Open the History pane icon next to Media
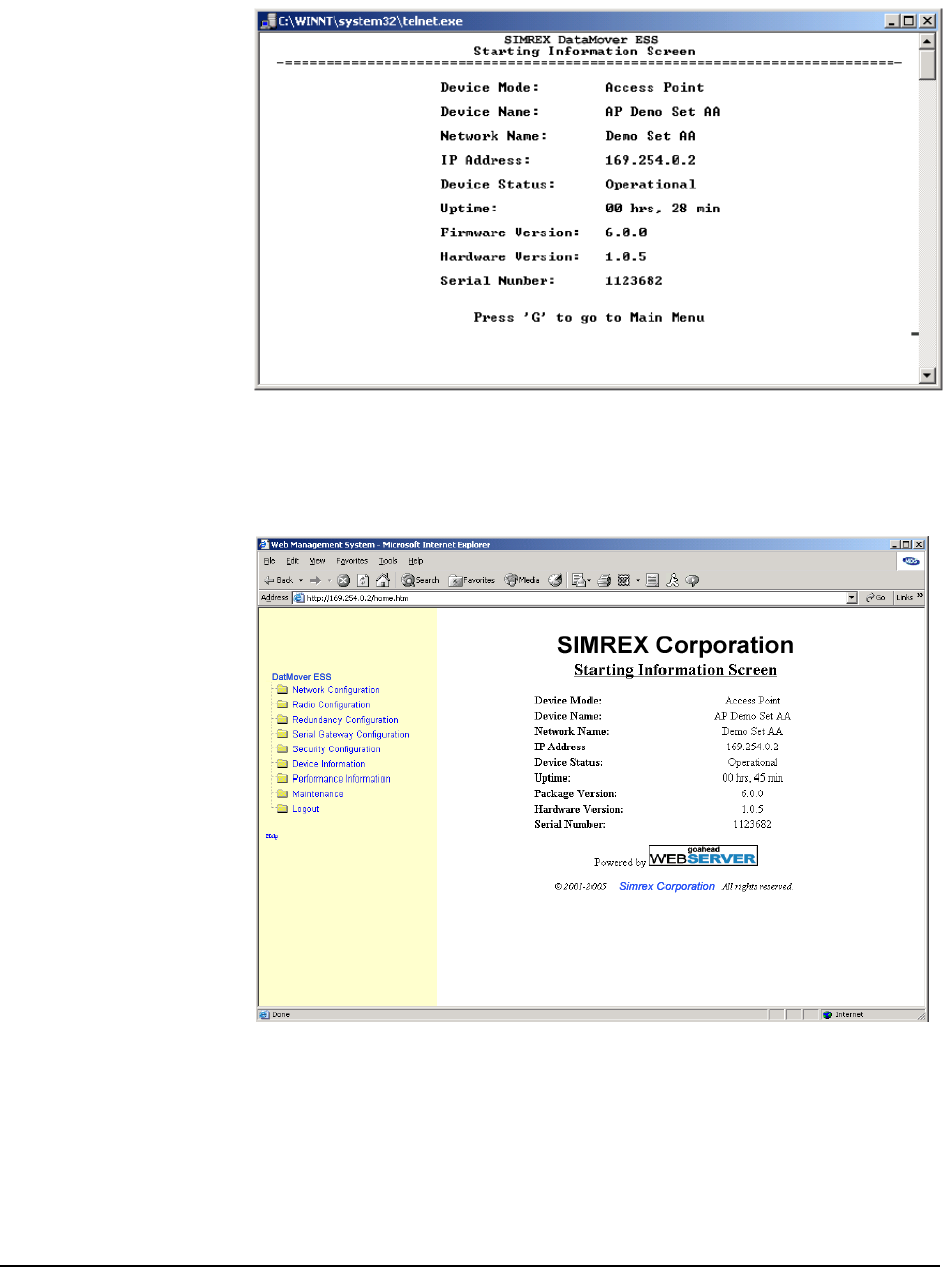950x1267 pixels. tap(555, 580)
